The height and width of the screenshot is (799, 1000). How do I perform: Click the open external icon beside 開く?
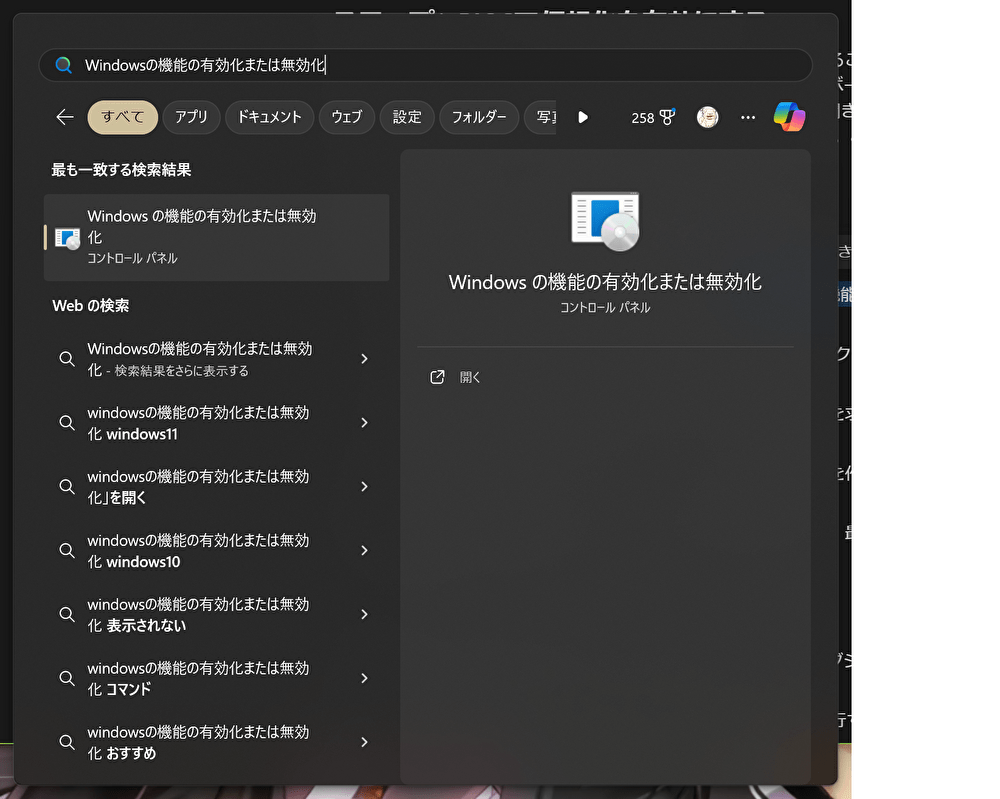437,378
